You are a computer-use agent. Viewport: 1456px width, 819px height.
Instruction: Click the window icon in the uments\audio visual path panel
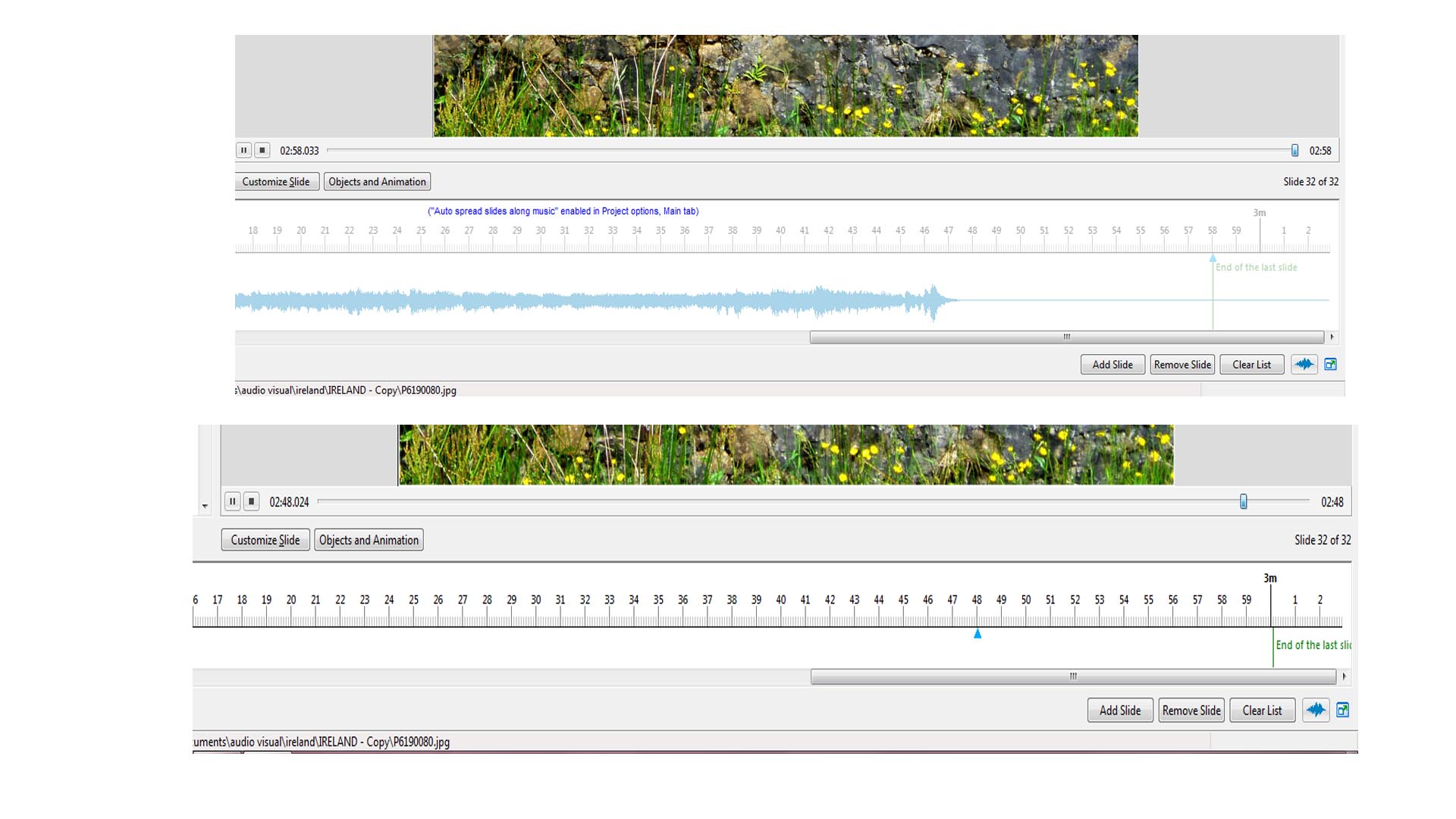tap(1342, 711)
